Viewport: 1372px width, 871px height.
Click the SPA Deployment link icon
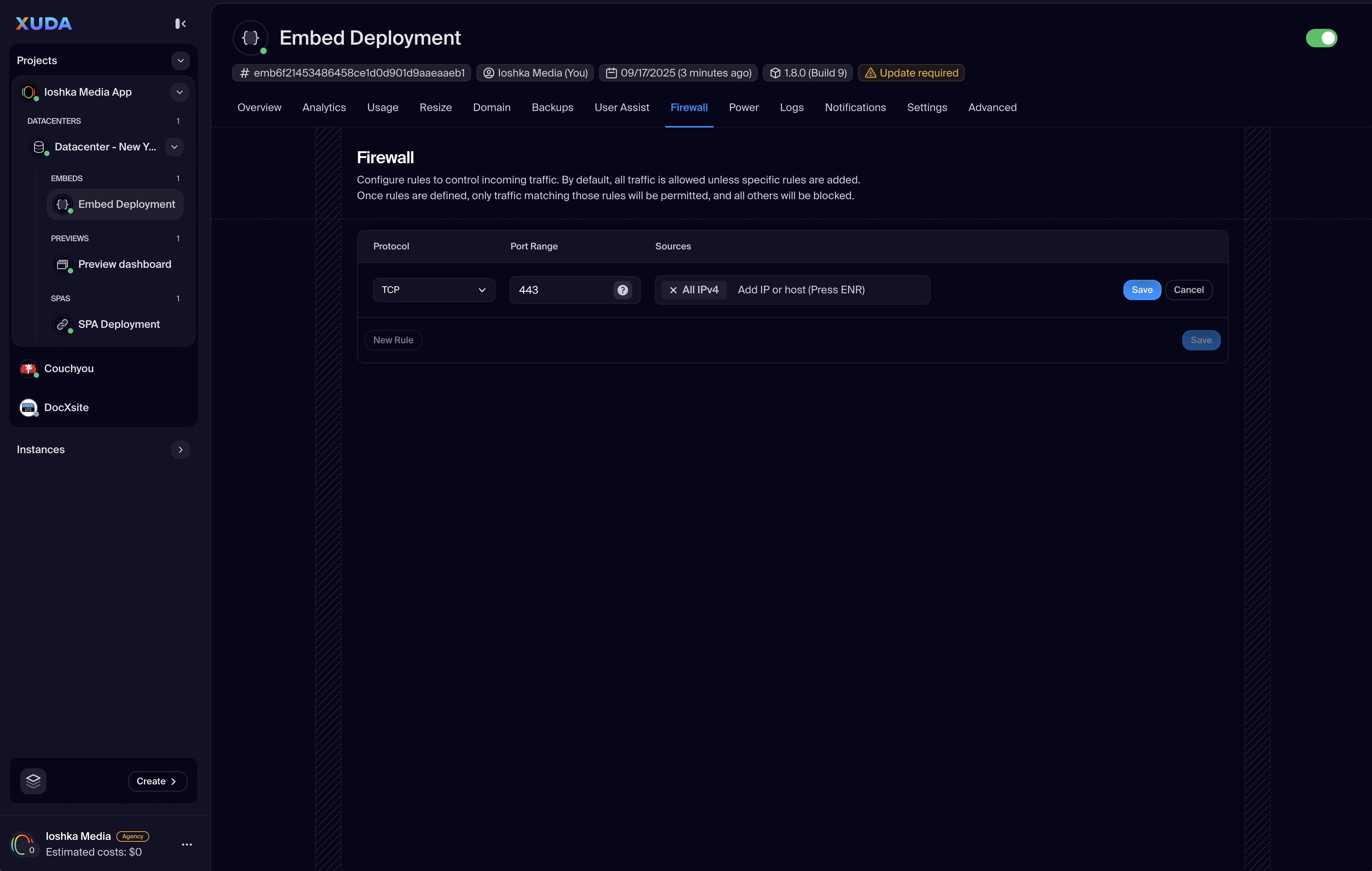click(63, 324)
